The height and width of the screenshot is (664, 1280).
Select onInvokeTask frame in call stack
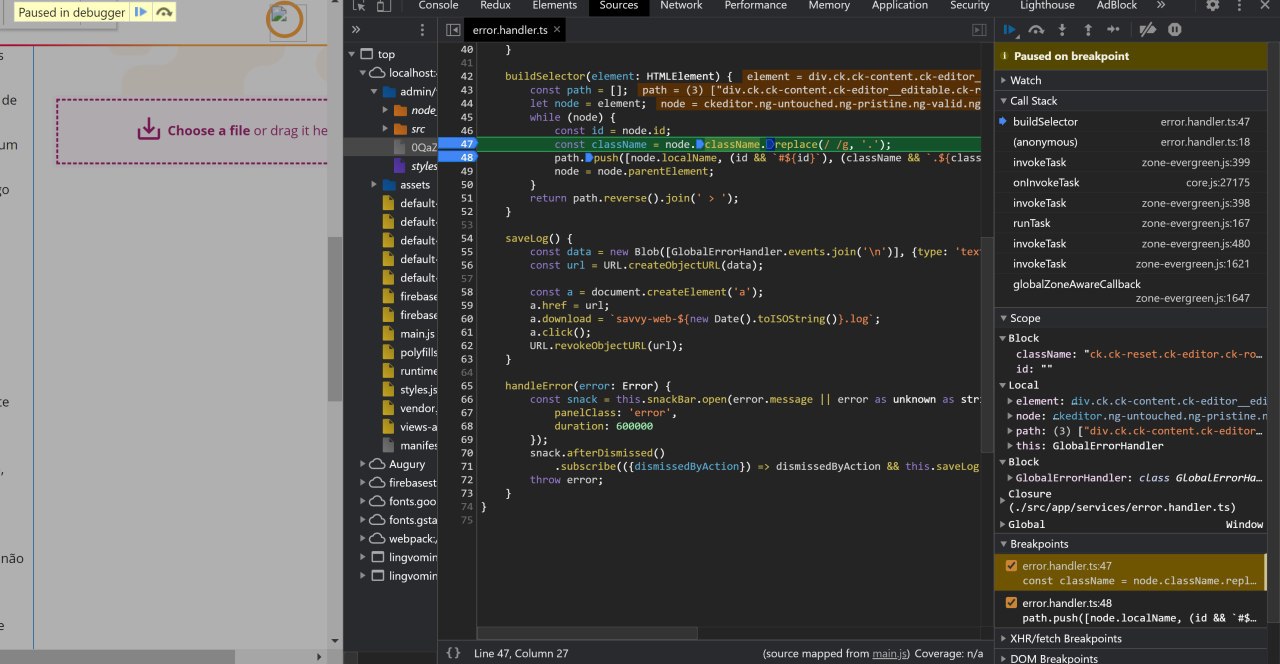point(1046,183)
